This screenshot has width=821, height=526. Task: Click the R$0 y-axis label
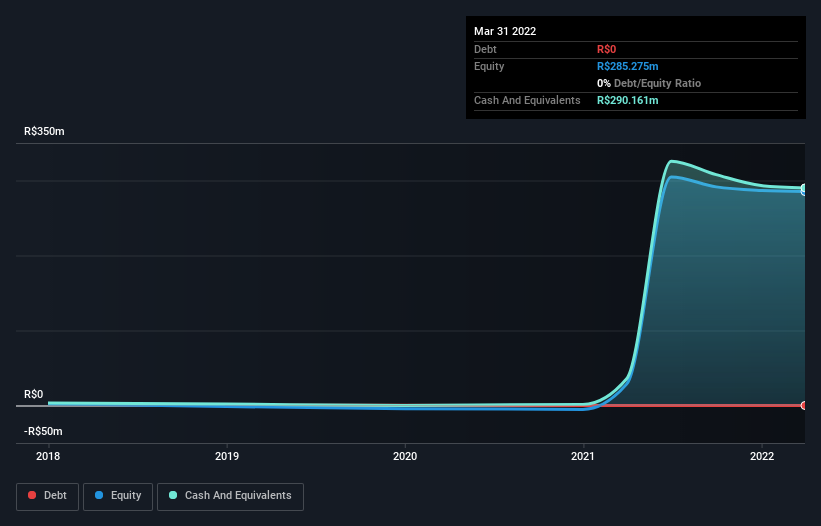click(x=34, y=394)
